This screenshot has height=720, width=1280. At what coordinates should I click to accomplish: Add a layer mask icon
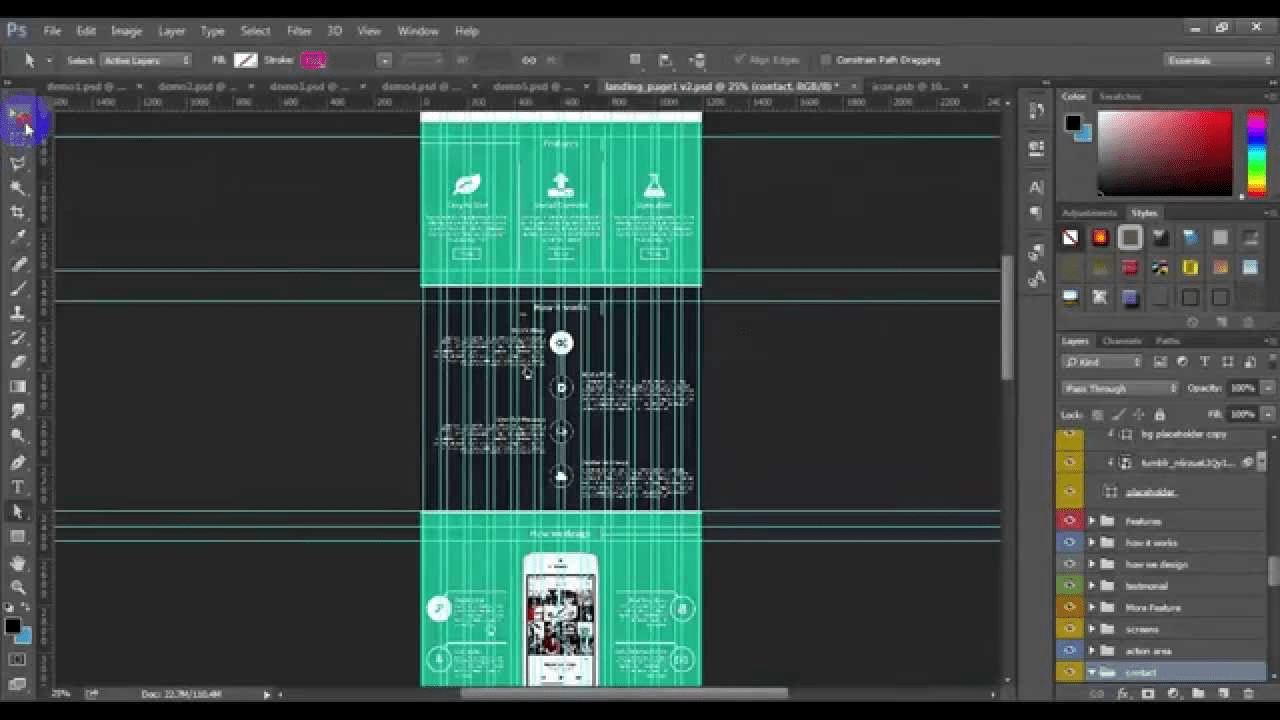click(x=1147, y=693)
